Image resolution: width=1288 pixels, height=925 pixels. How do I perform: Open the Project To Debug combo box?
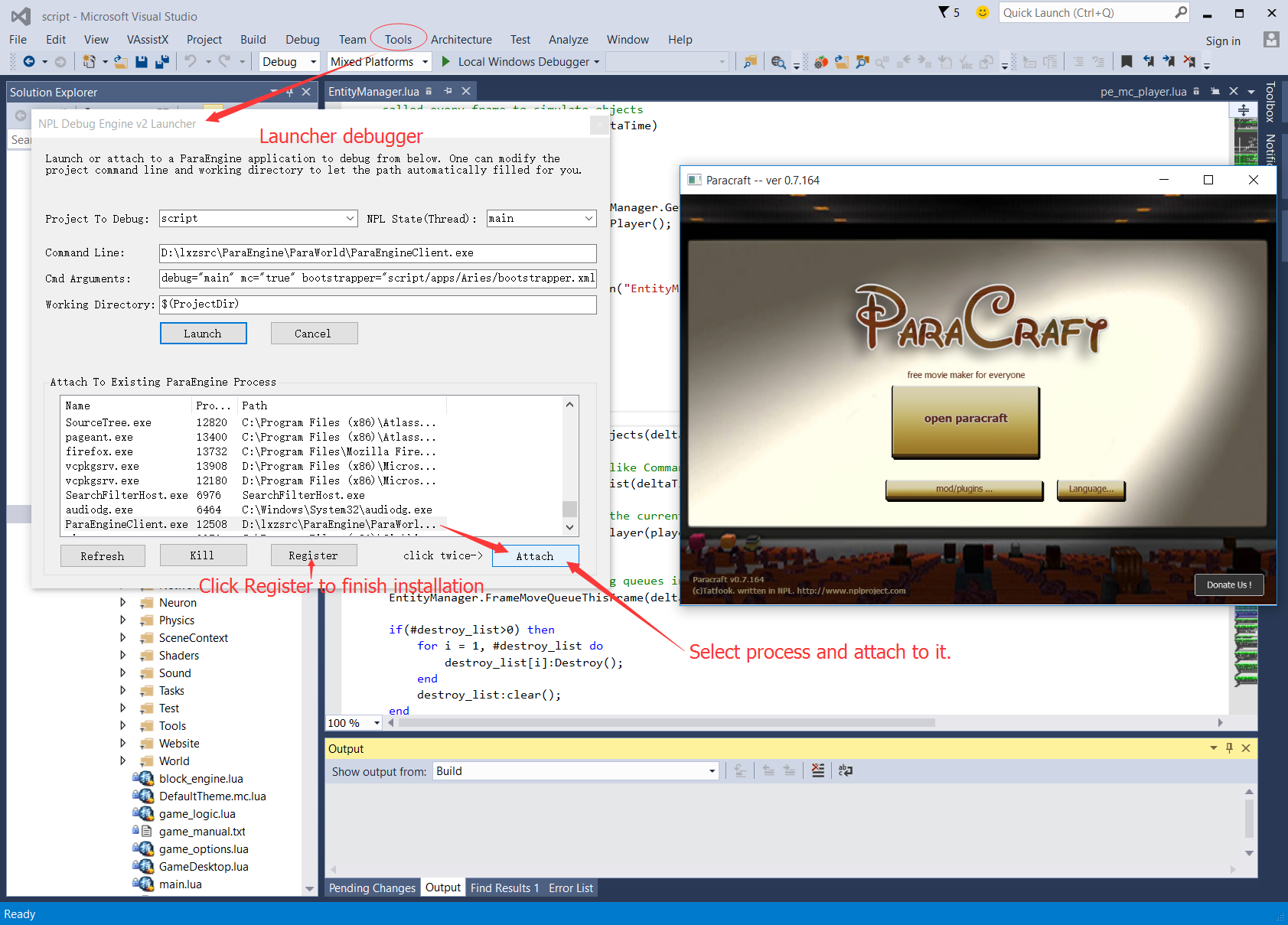pos(258,218)
